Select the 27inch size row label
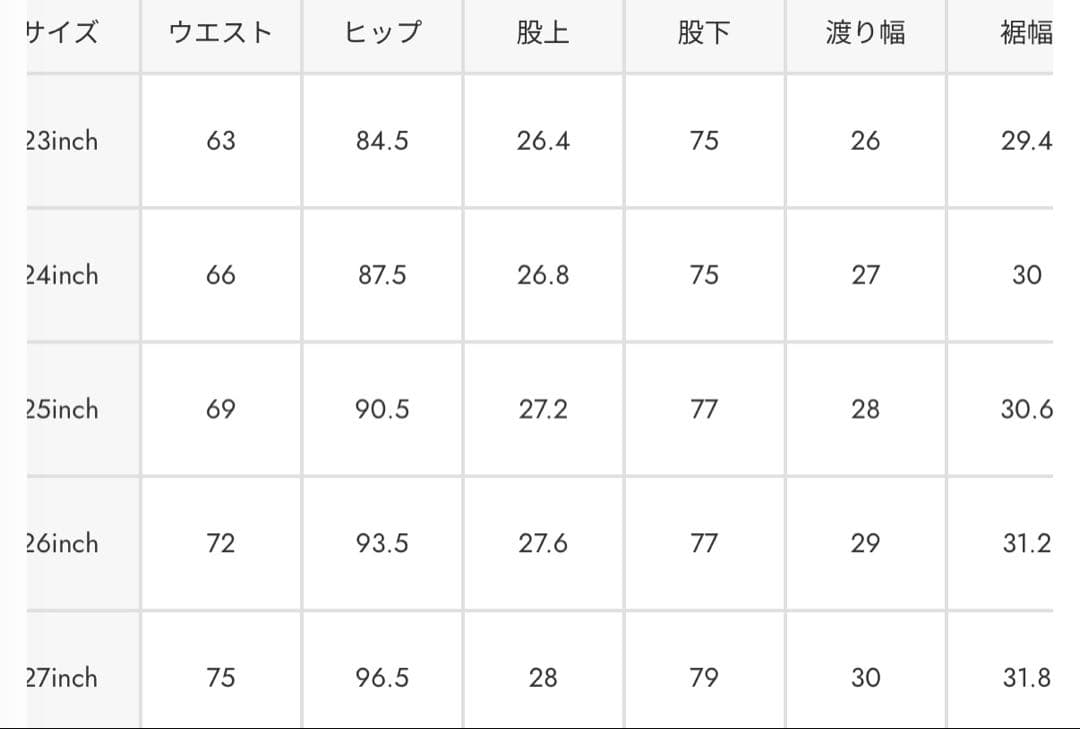Viewport: 1080px width, 729px height. pyautogui.click(x=62, y=677)
